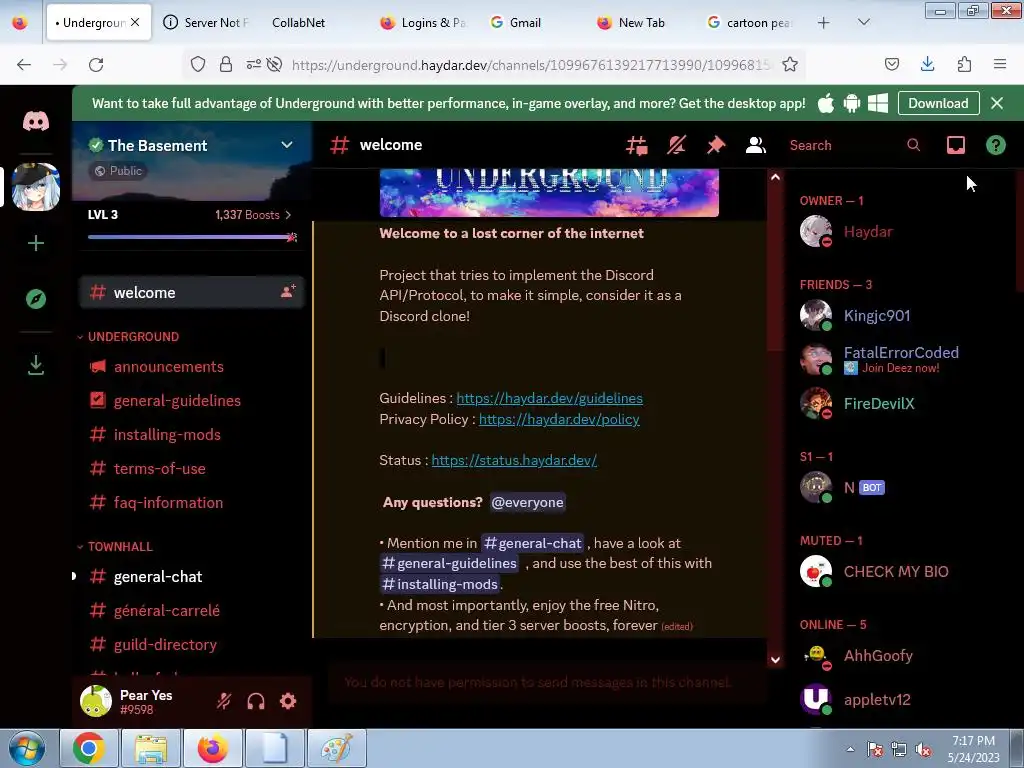
Task: Create invite icon beside welcome channel
Action: tap(288, 291)
